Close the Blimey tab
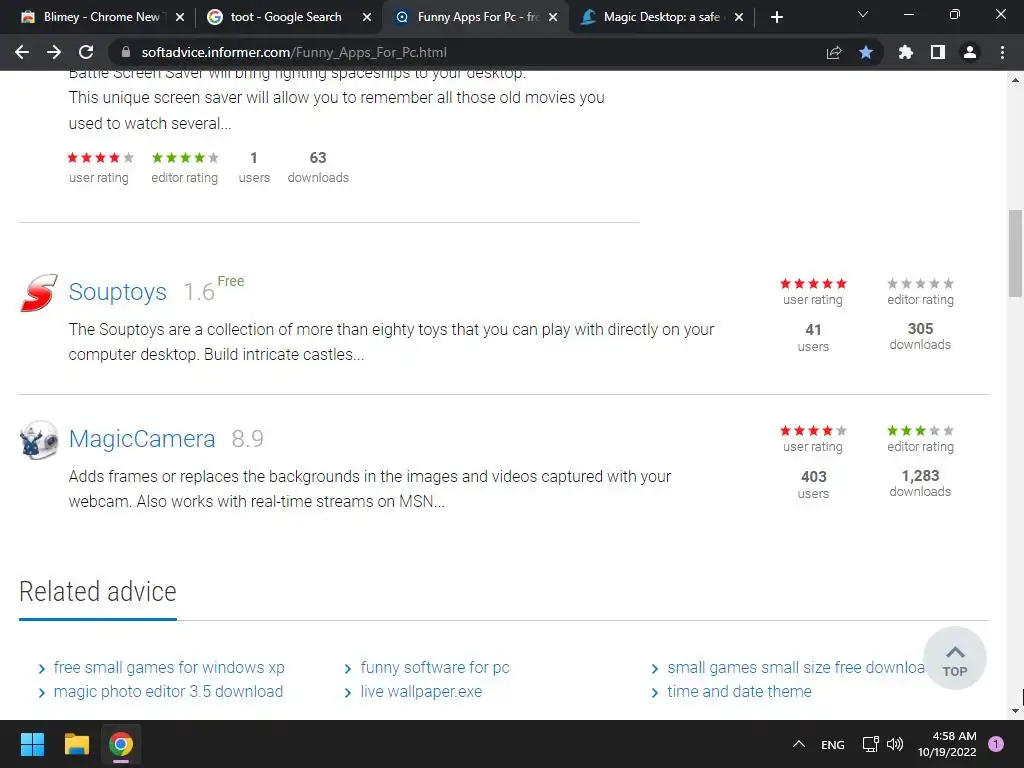 pos(180,17)
